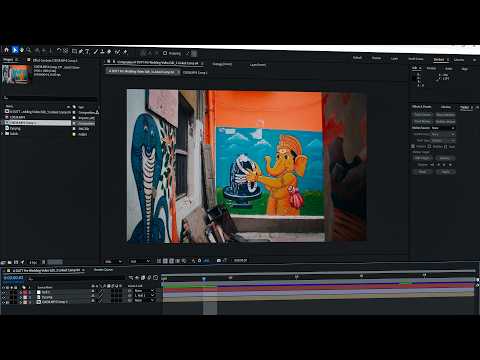The image size is (480, 360).
Task: Select the Zoom magnifier tool
Action: pyautogui.click(x=29, y=50)
